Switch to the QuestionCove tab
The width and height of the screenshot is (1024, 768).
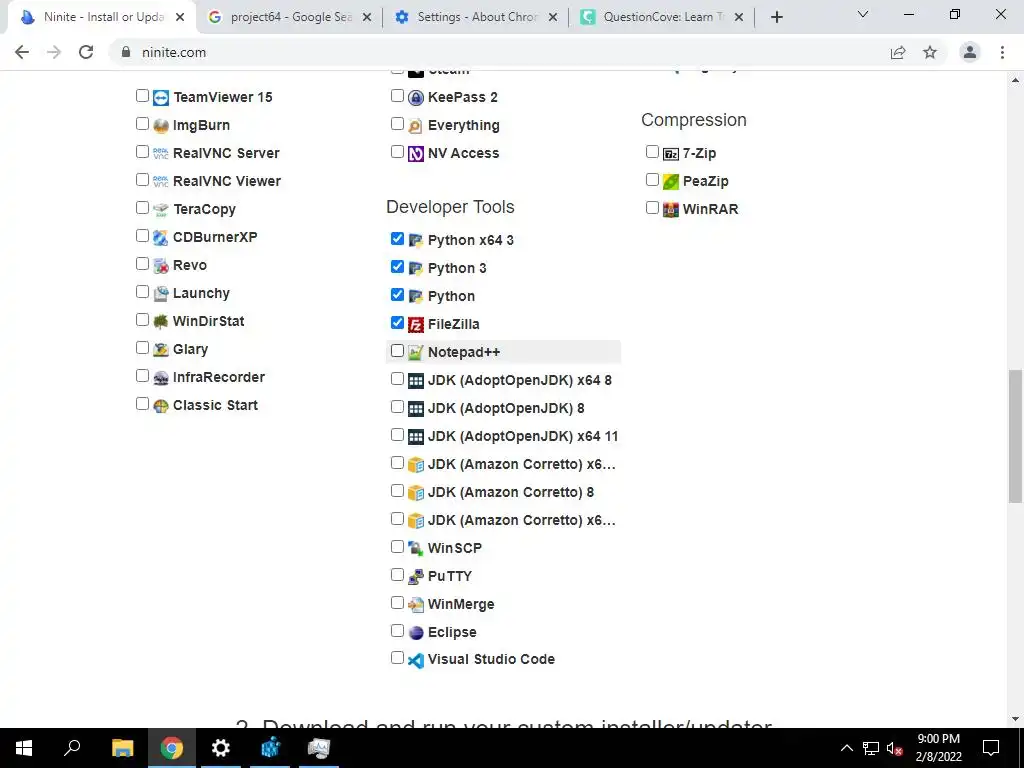[x=662, y=17]
